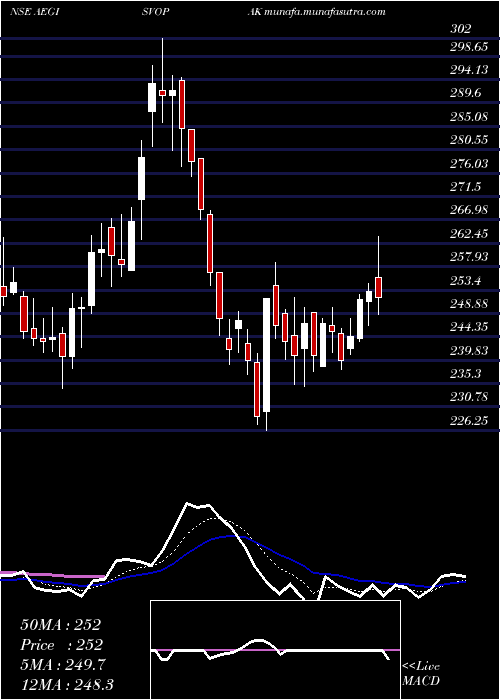Click the 262.45 price axis label
Image resolution: width=500 pixels, height=700 pixels.
(469, 233)
